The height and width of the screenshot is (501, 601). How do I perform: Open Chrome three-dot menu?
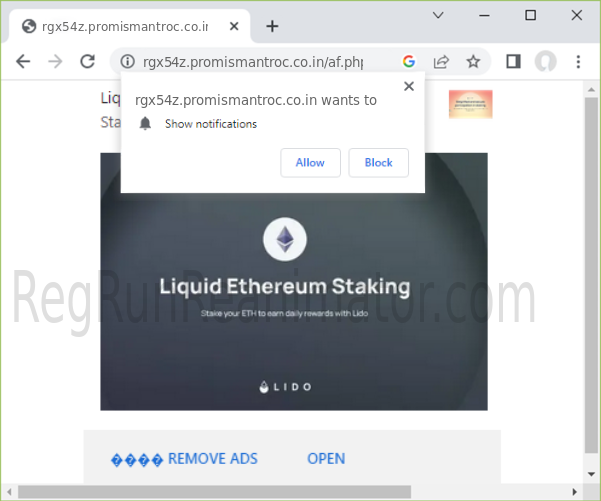click(x=578, y=61)
